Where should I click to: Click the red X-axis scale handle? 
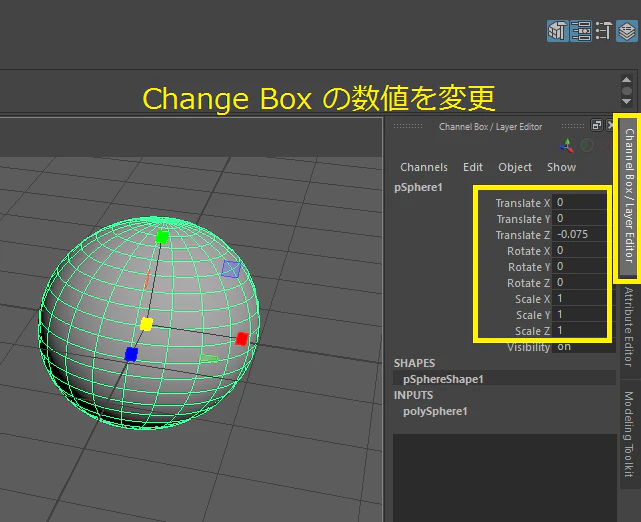242,339
